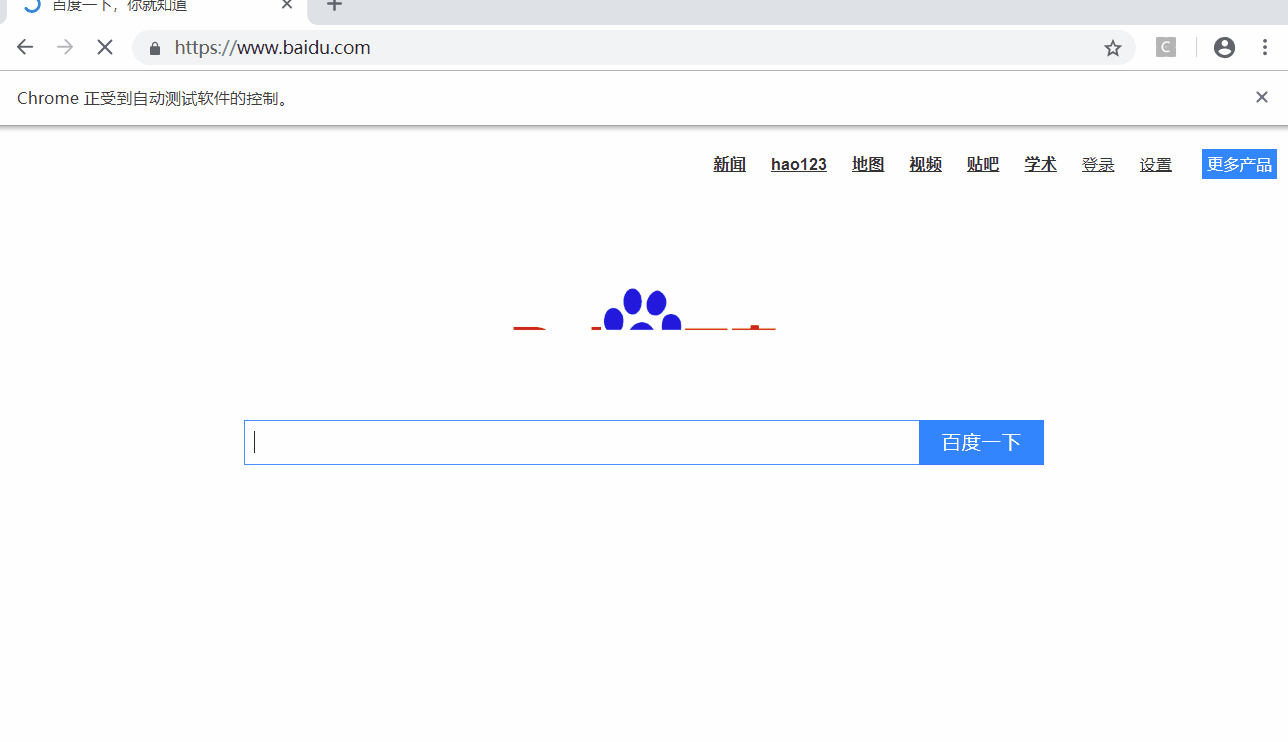Open a new tab with plus button

point(335,6)
